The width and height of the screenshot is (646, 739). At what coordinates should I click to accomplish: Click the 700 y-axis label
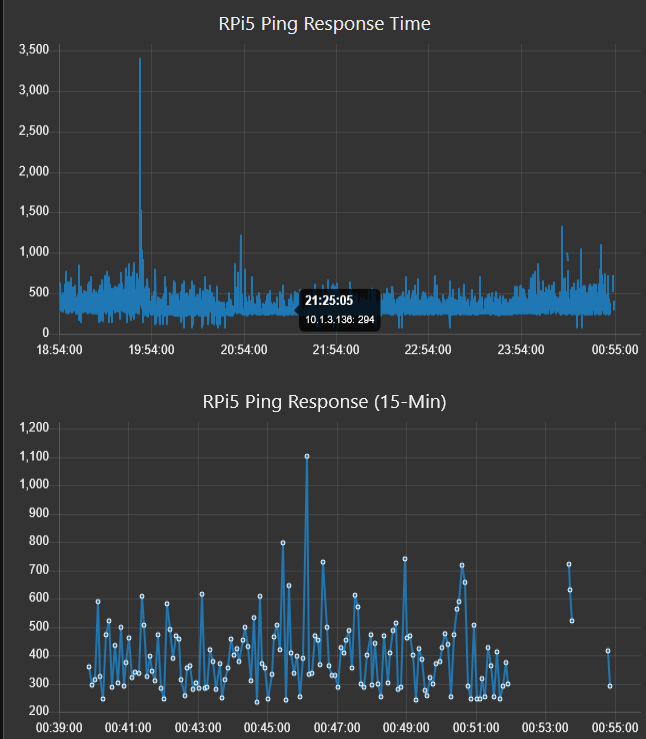(x=39, y=570)
